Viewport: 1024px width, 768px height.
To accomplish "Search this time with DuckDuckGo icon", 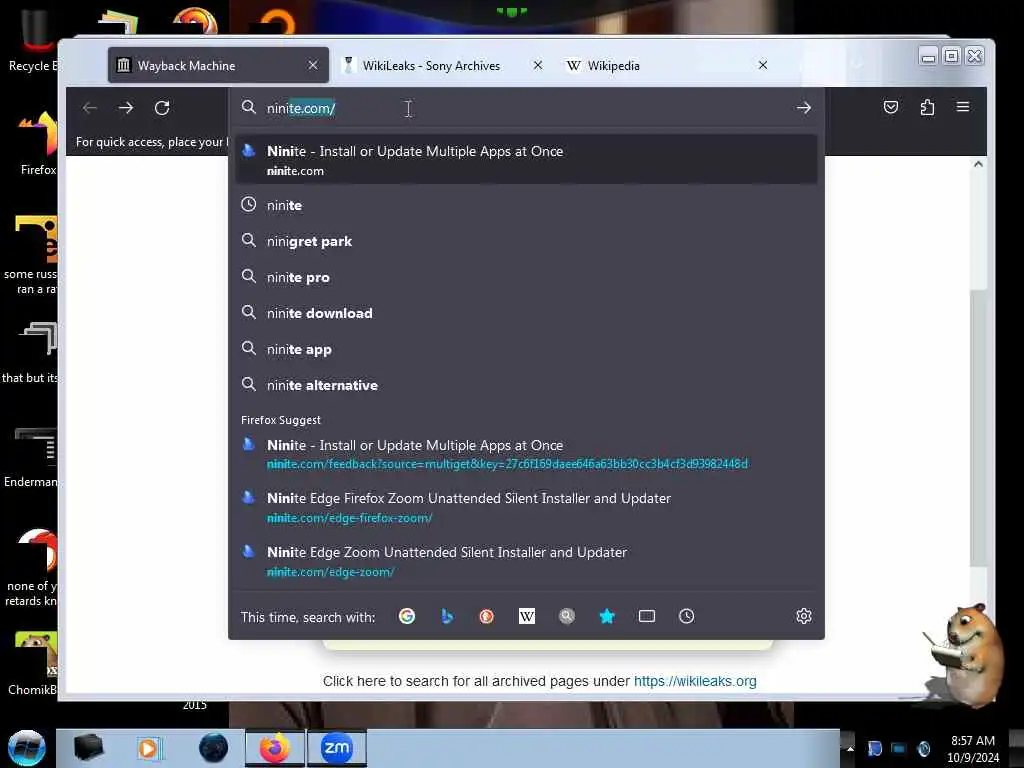I will (487, 616).
